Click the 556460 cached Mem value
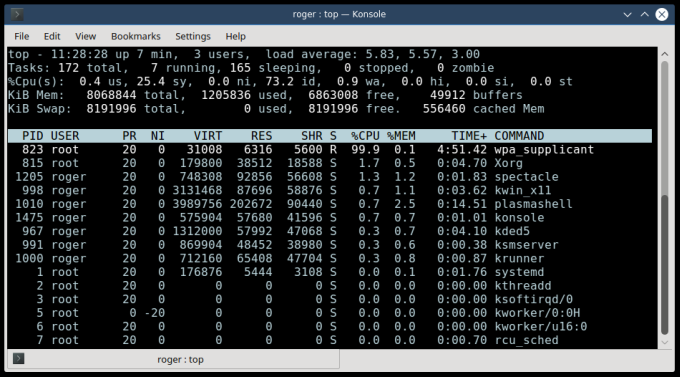 tap(444, 109)
